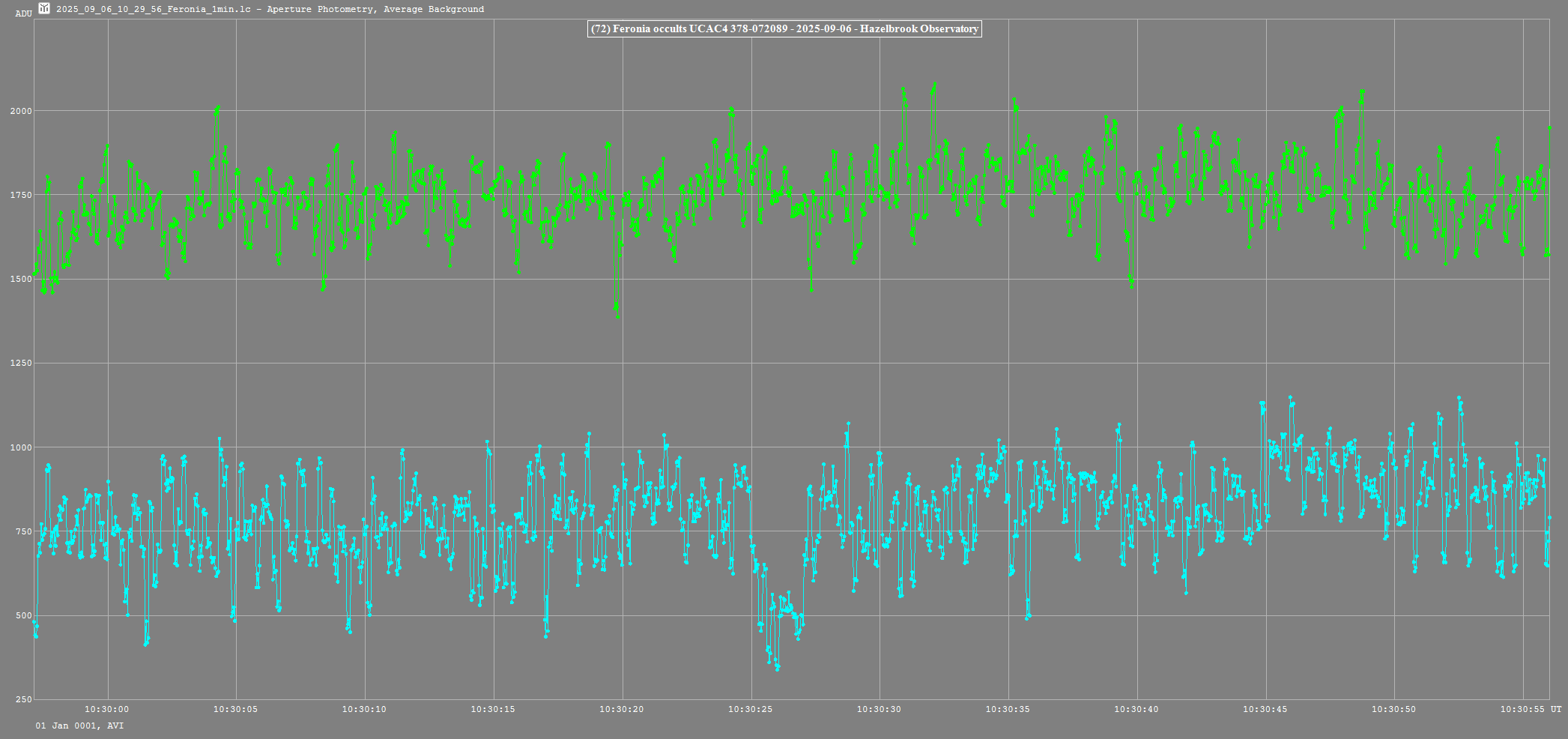Click the UT label on time axis
Image resolution: width=1568 pixels, height=739 pixels.
(1556, 709)
